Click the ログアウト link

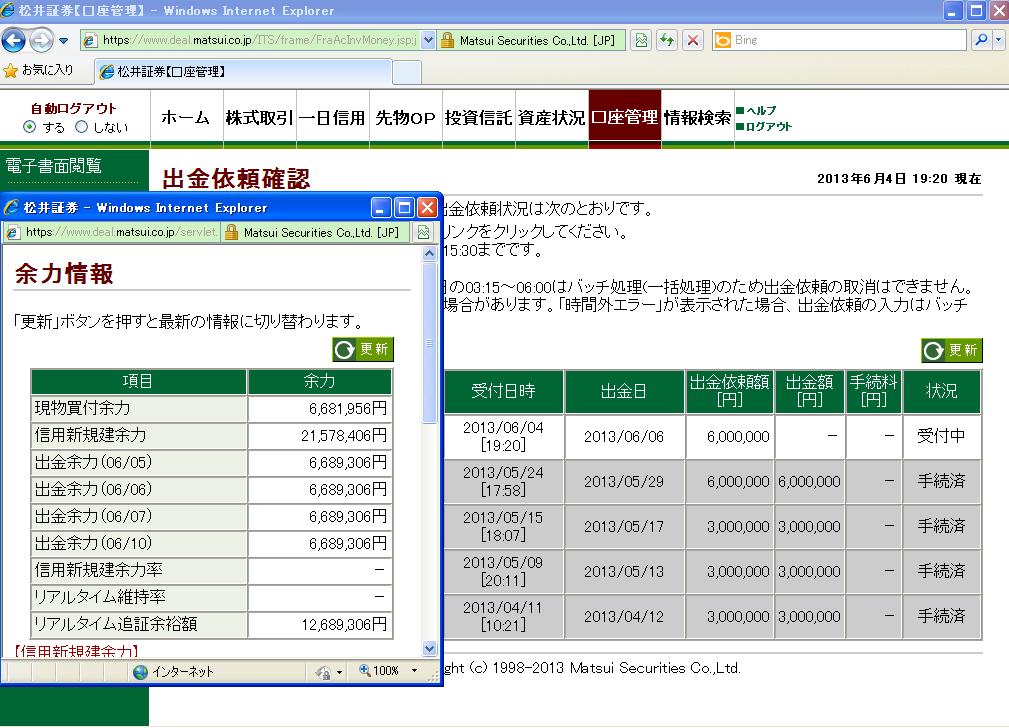[x=769, y=127]
